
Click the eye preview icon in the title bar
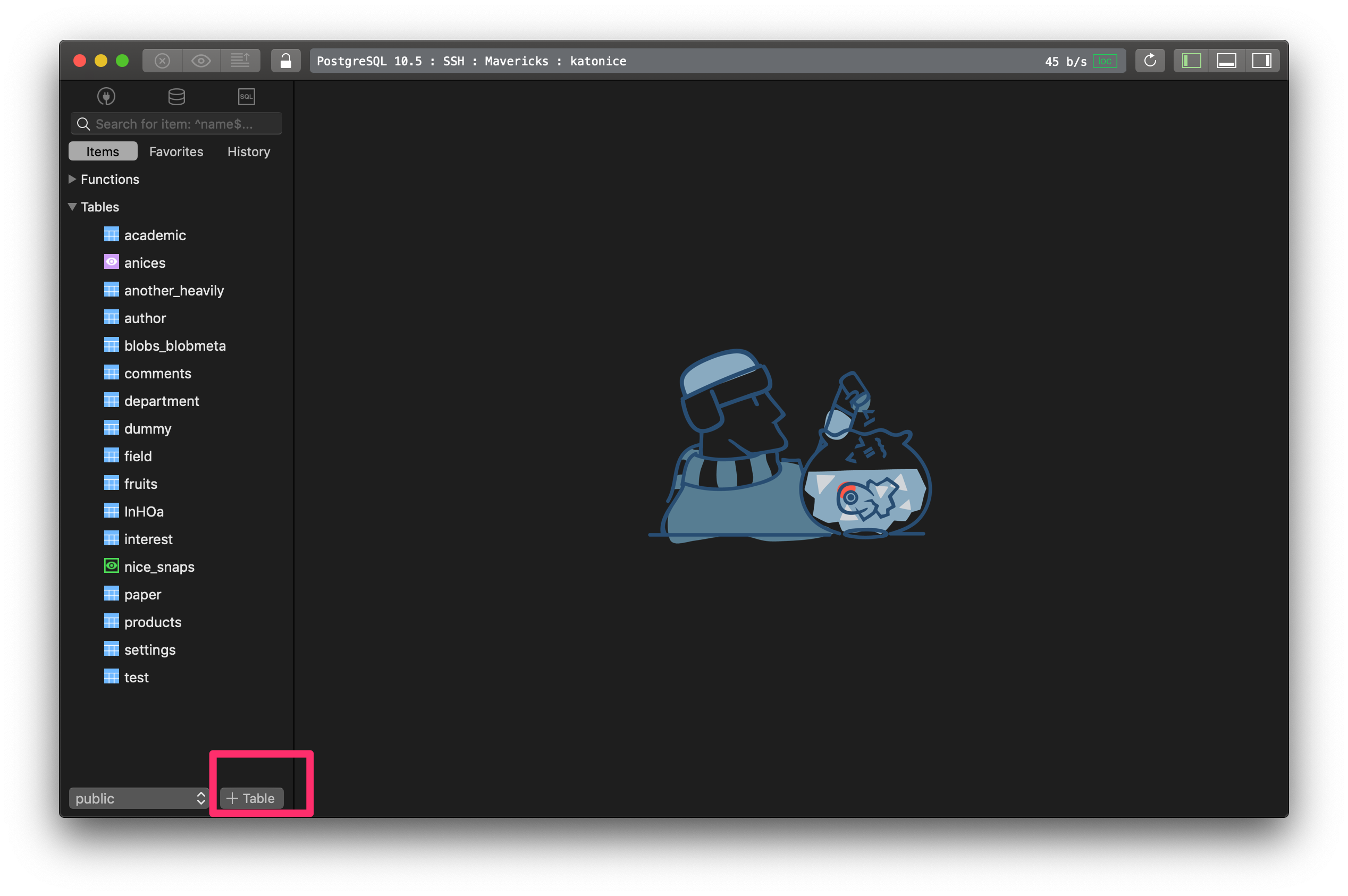point(201,60)
